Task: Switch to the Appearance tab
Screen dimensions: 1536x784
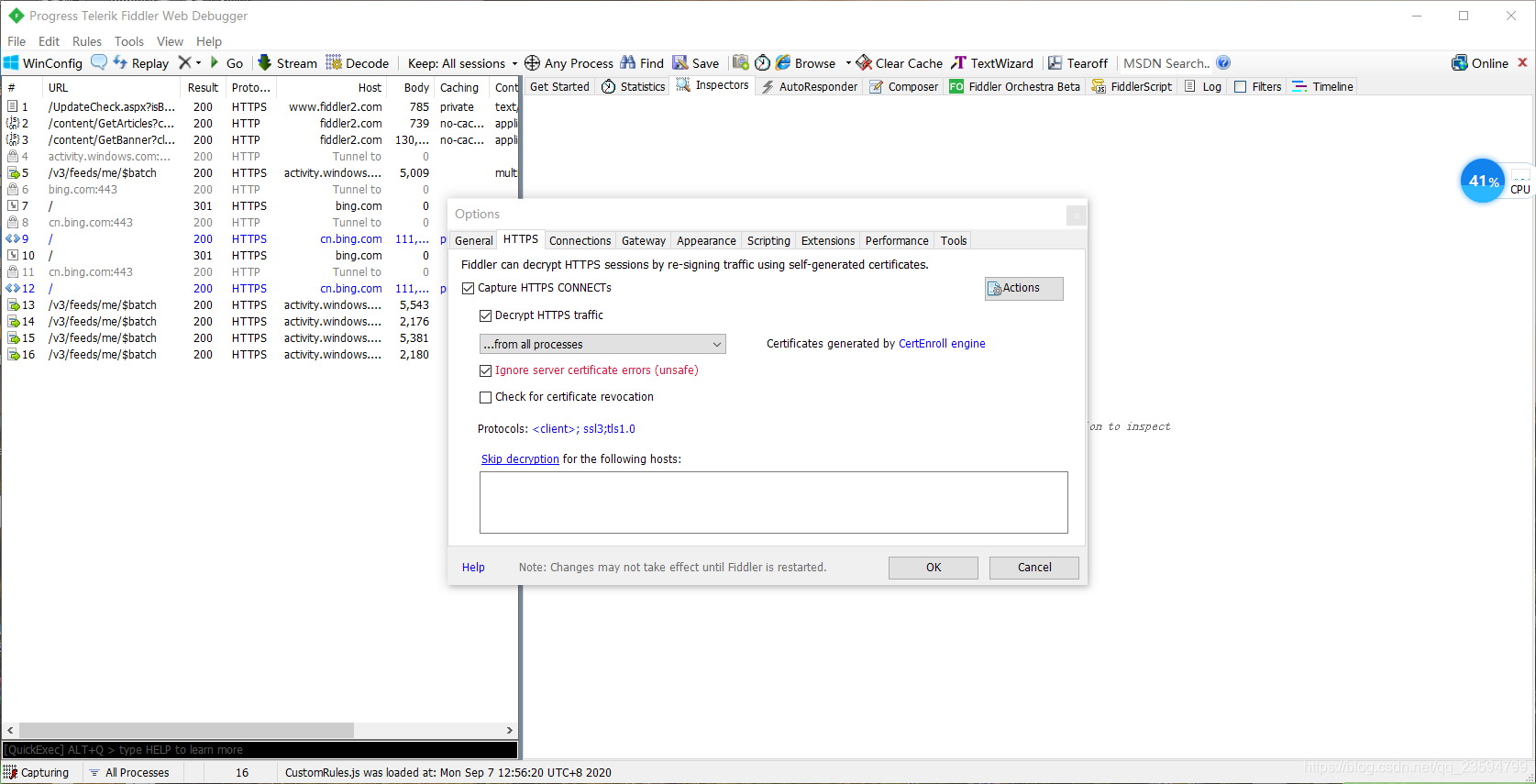Action: tap(706, 240)
